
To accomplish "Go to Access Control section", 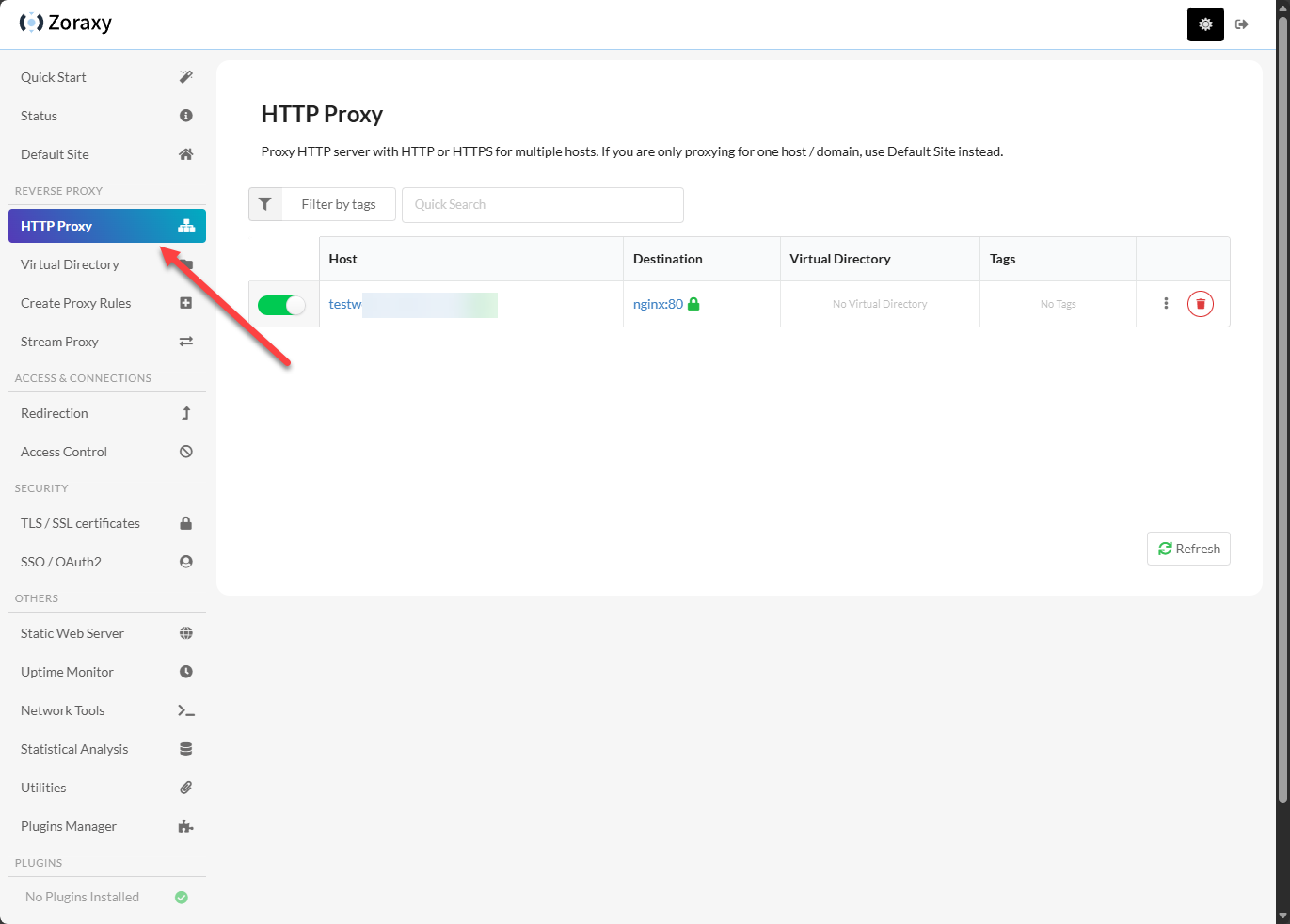I will click(64, 452).
